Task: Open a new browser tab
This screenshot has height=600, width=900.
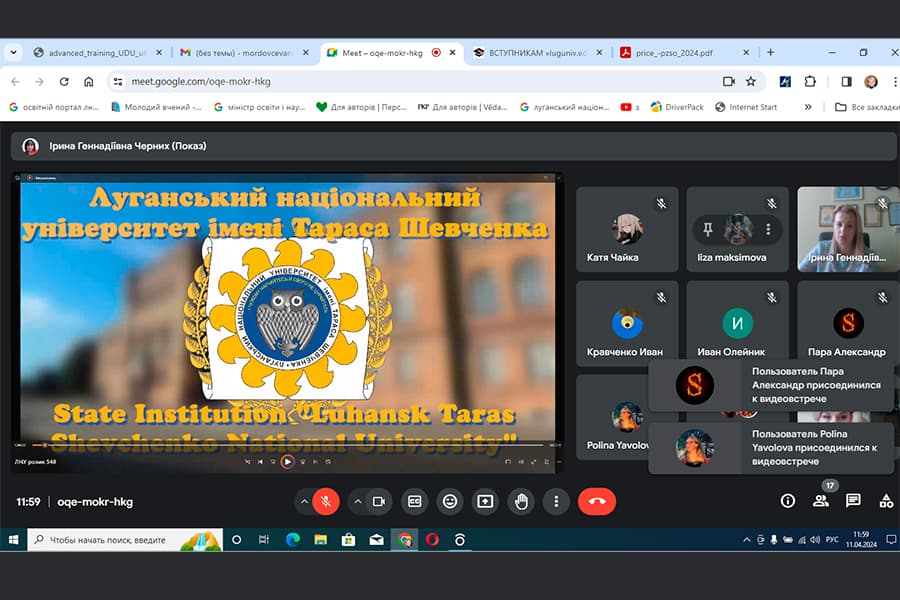Action: click(x=770, y=52)
